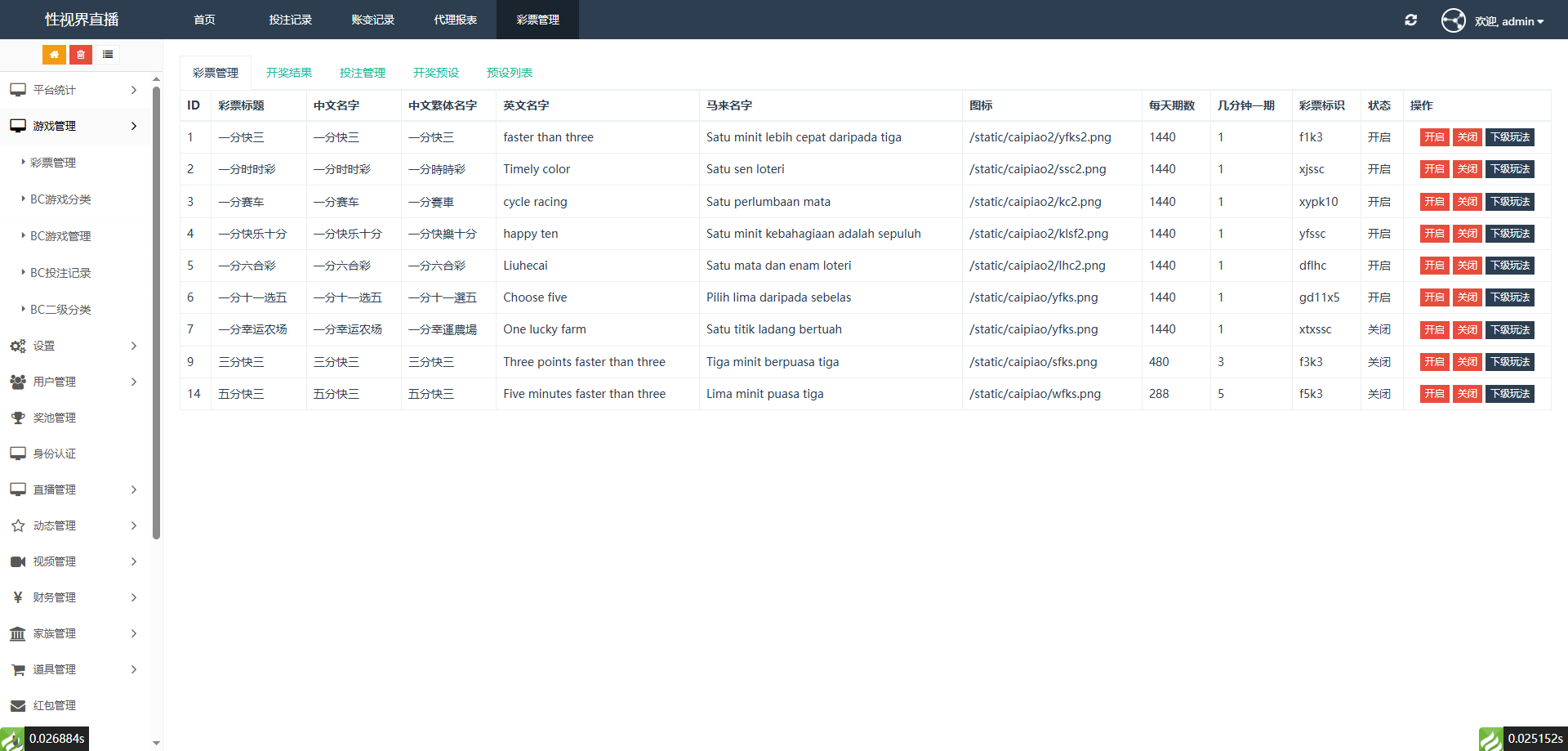Click the red trash icon button
This screenshot has width=1568, height=751.
pos(81,55)
